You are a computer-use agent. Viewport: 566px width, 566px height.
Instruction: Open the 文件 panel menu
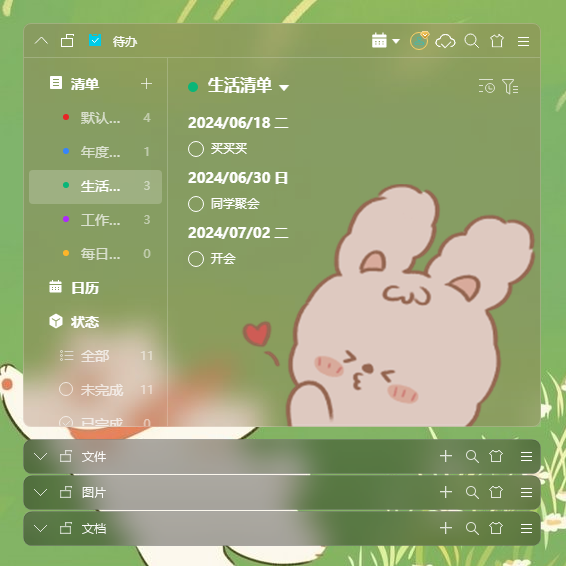(526, 457)
